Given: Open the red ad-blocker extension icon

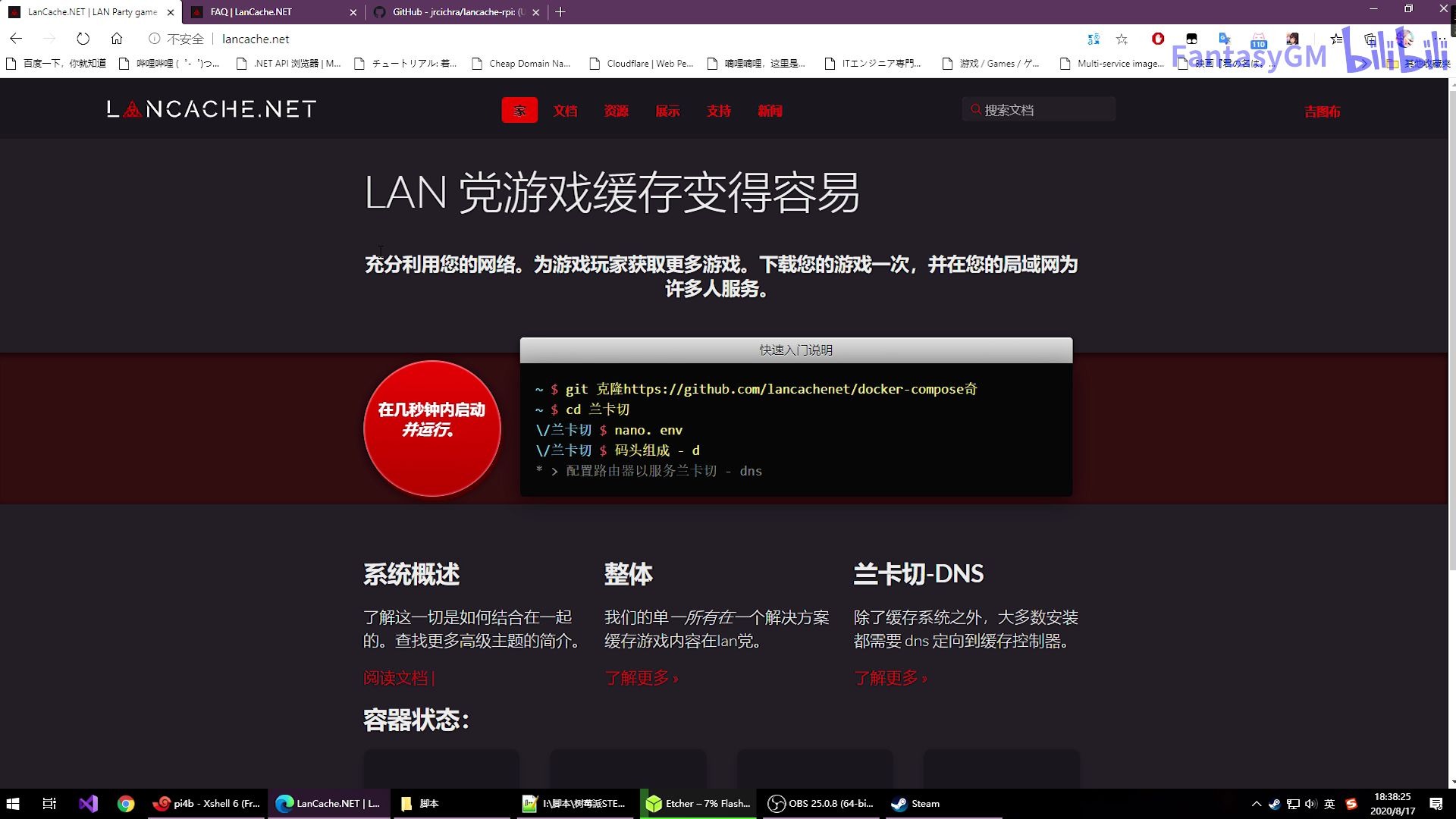Looking at the screenshot, I should 1157,39.
